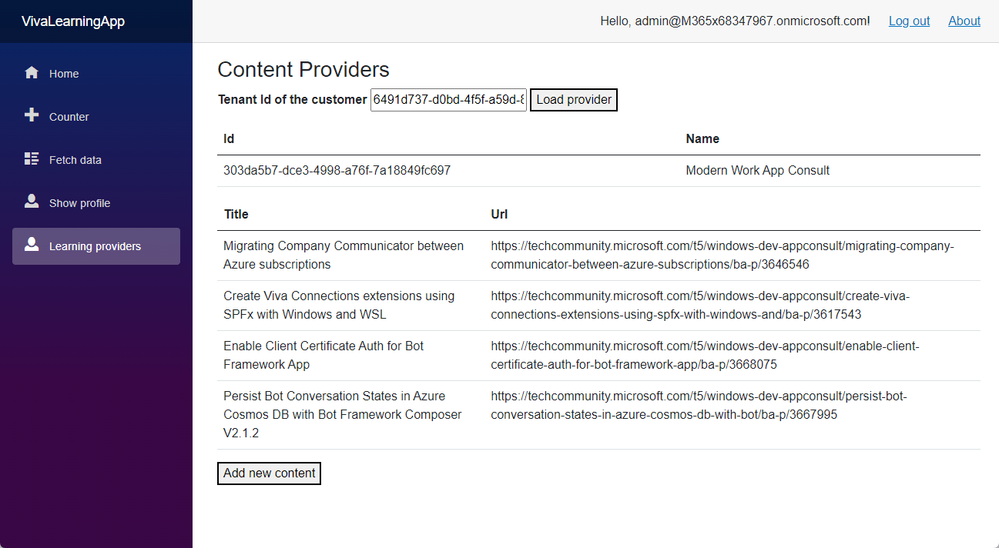
Task: Click title Enable Client Certificate Auth for Bot Framework
Action: pyautogui.click(x=323, y=355)
